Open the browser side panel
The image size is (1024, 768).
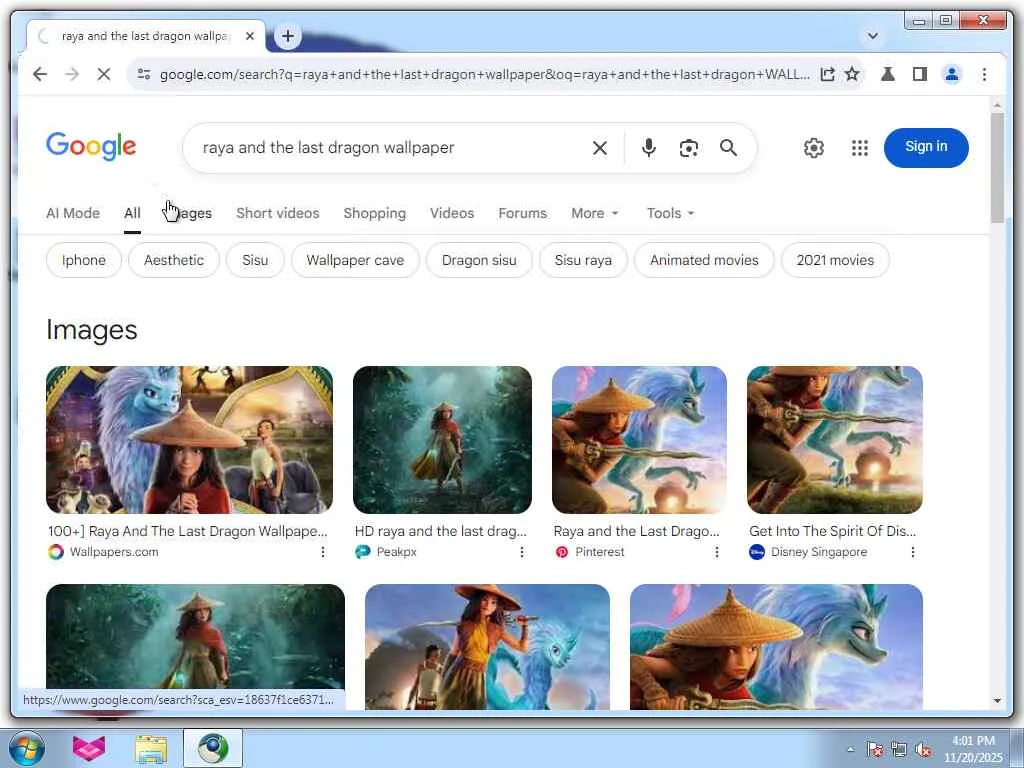pos(920,74)
